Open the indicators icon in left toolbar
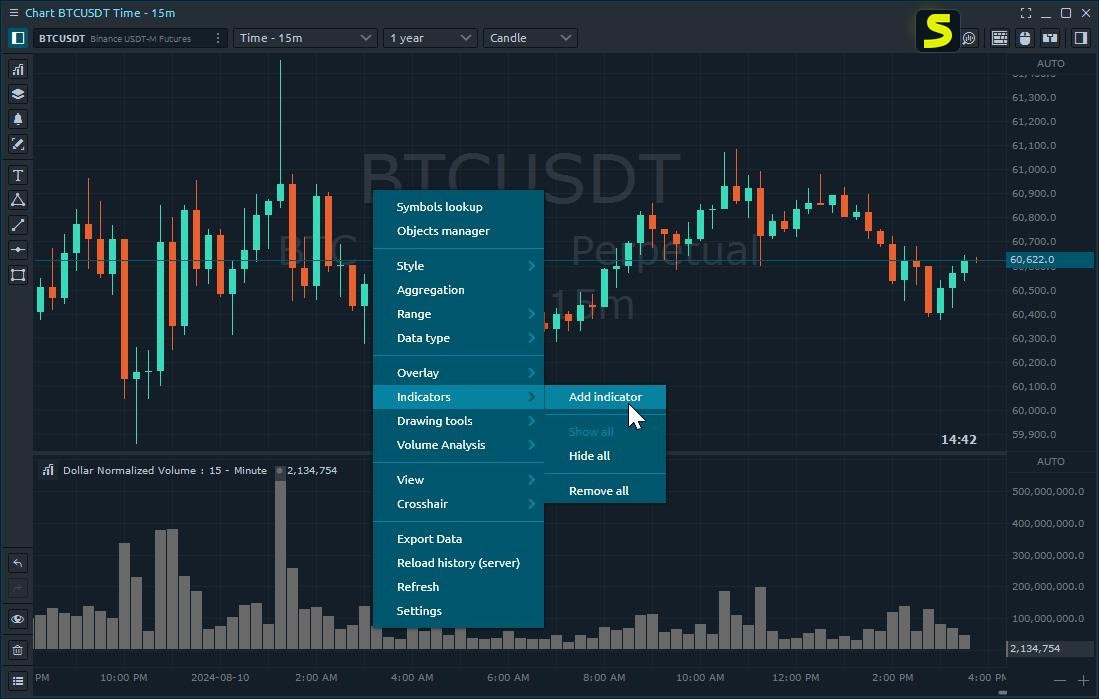This screenshot has width=1099, height=699. coord(18,69)
